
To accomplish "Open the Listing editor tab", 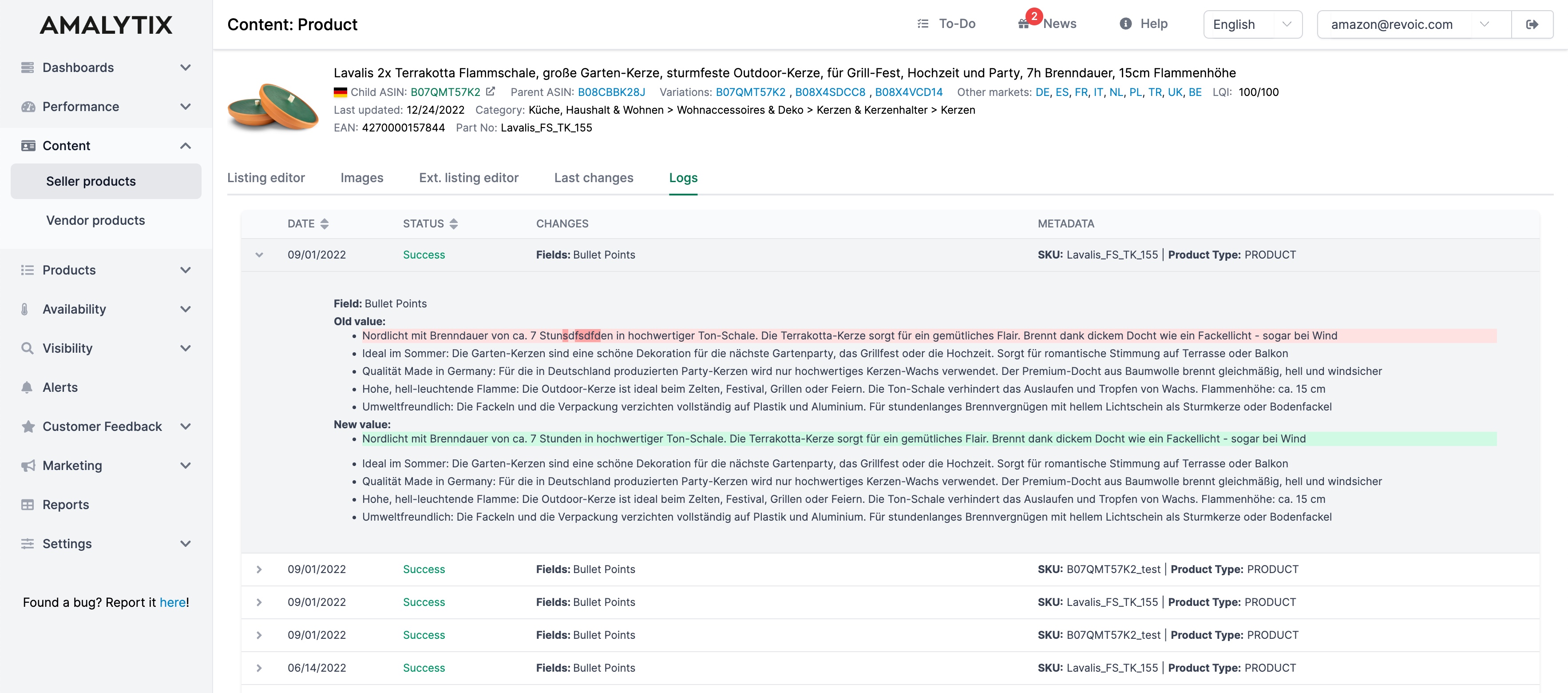I will coord(266,178).
